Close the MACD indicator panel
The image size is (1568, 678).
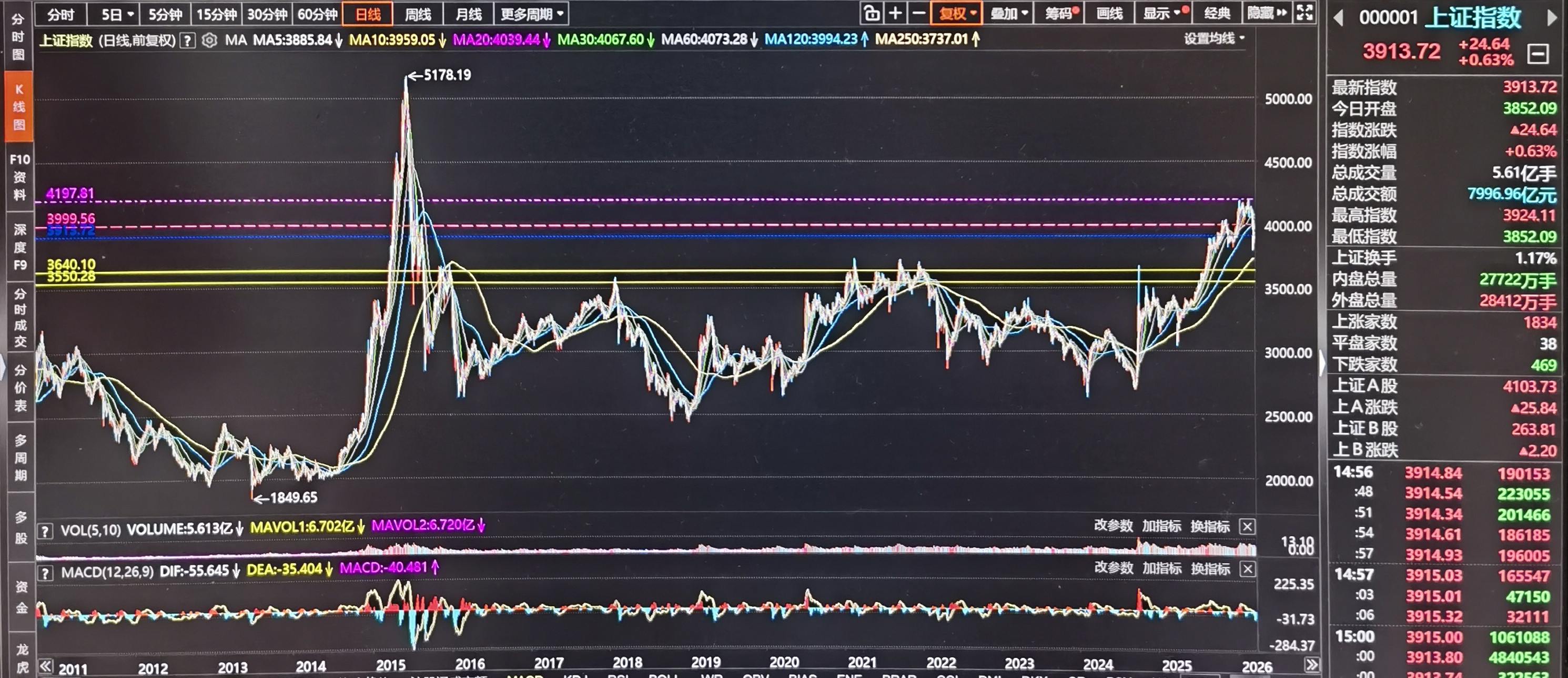(x=1247, y=569)
